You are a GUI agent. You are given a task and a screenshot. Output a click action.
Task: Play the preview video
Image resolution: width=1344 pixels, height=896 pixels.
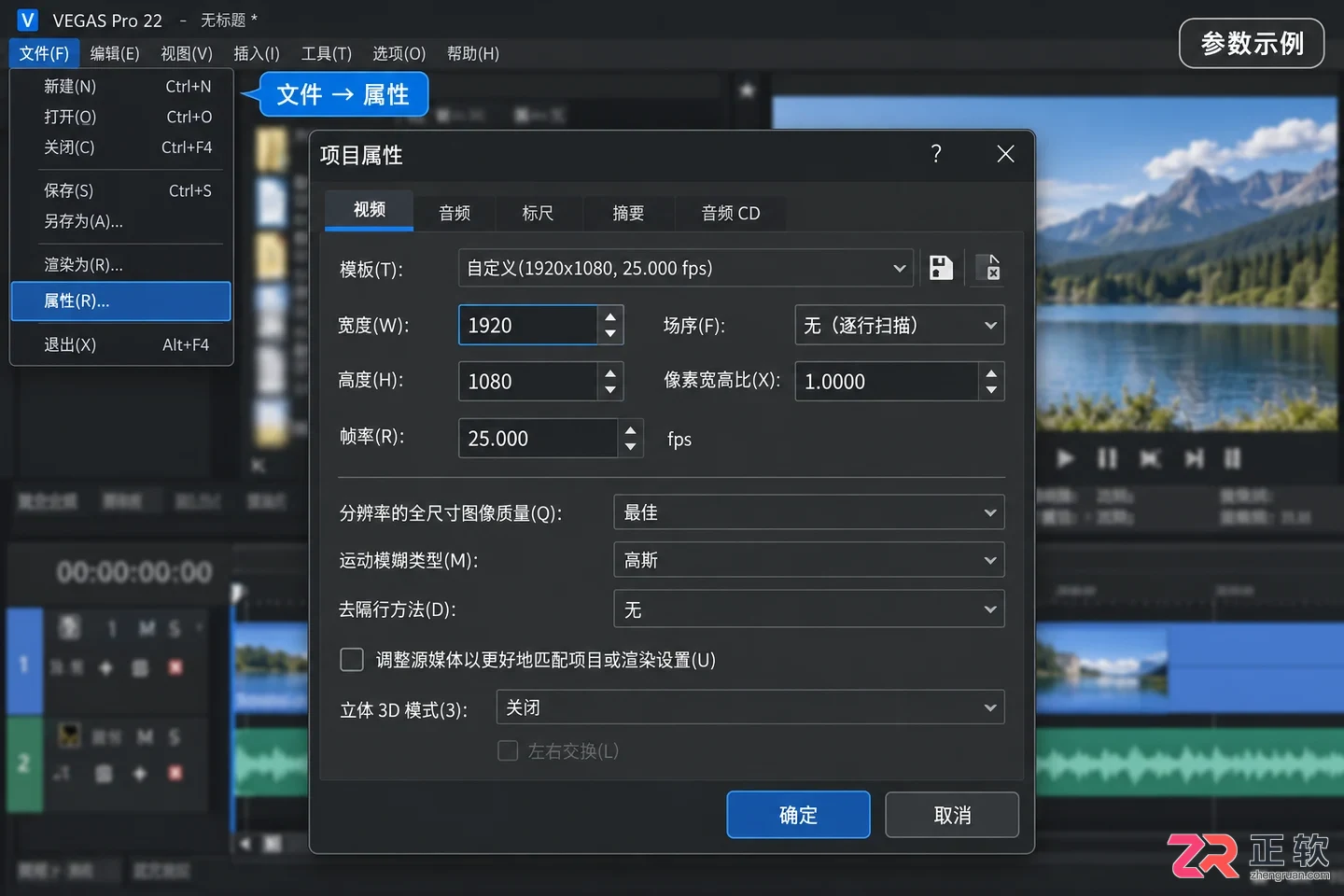tap(1065, 458)
